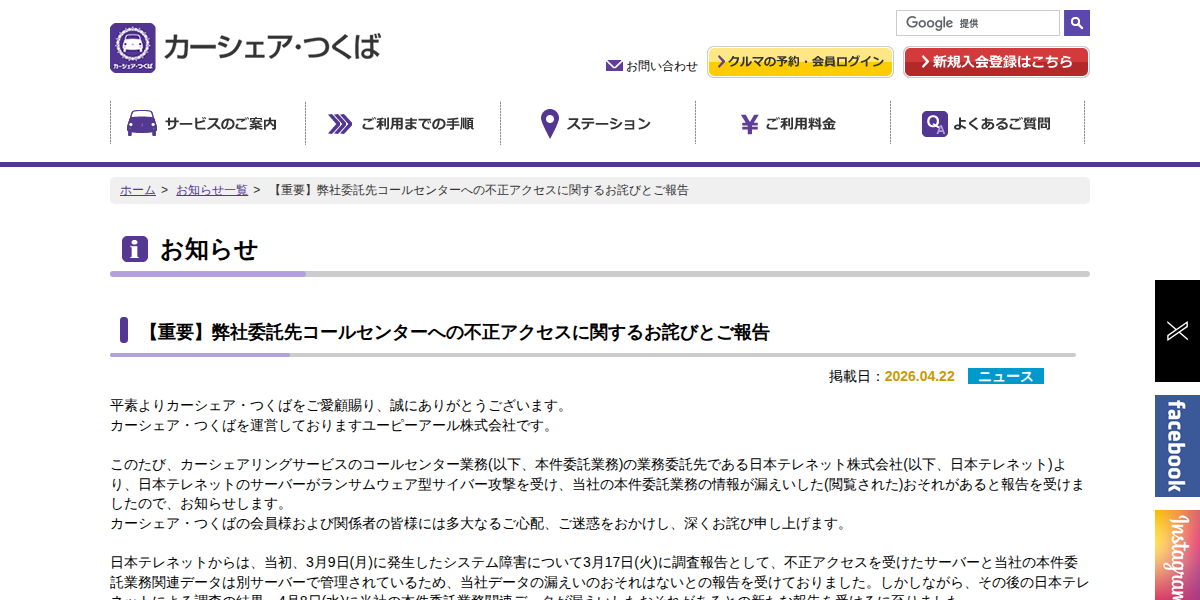Open the X social media sidebar icon
The width and height of the screenshot is (1200, 600).
[1176, 332]
